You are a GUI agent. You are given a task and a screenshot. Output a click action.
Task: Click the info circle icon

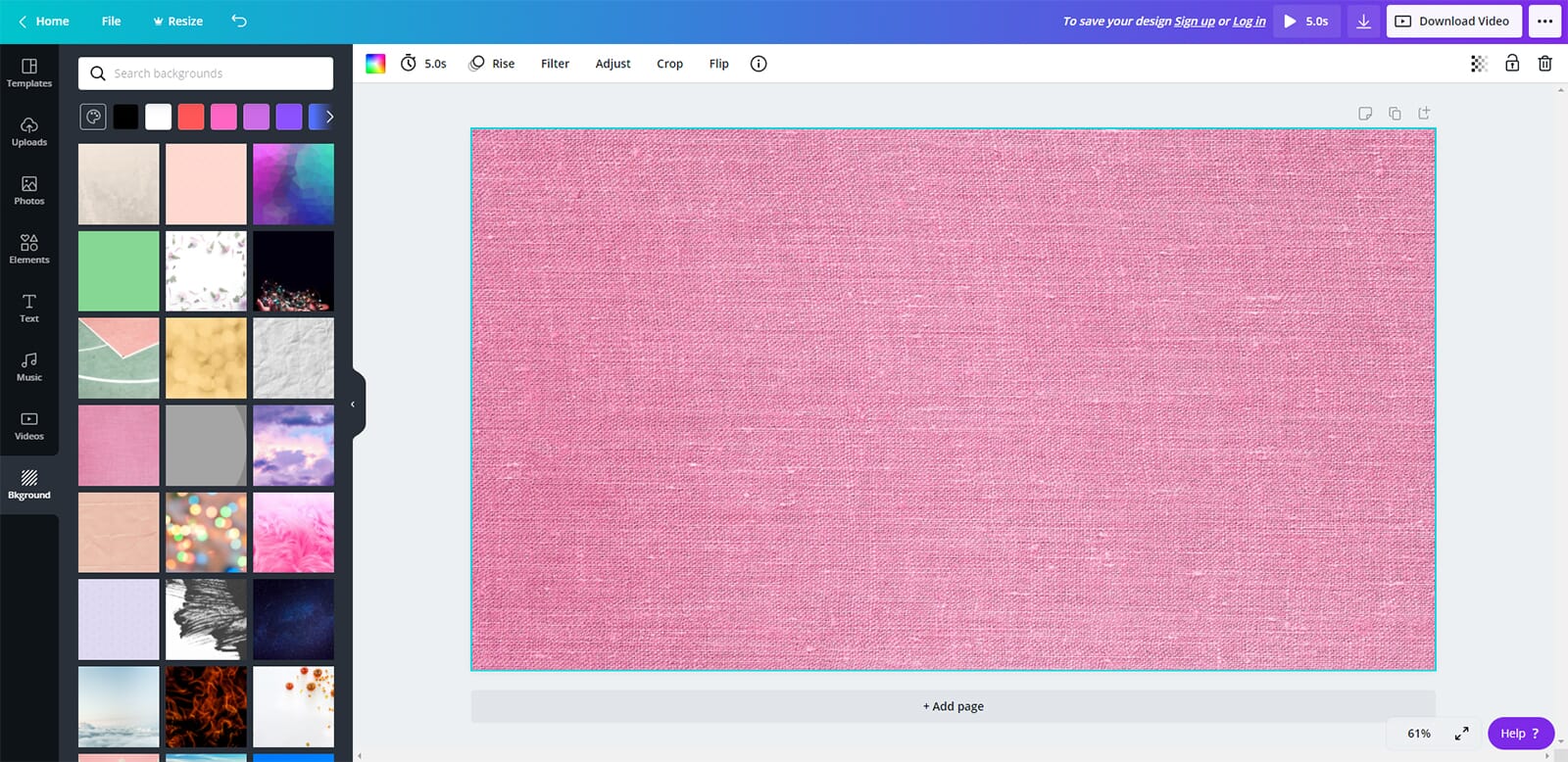[759, 64]
